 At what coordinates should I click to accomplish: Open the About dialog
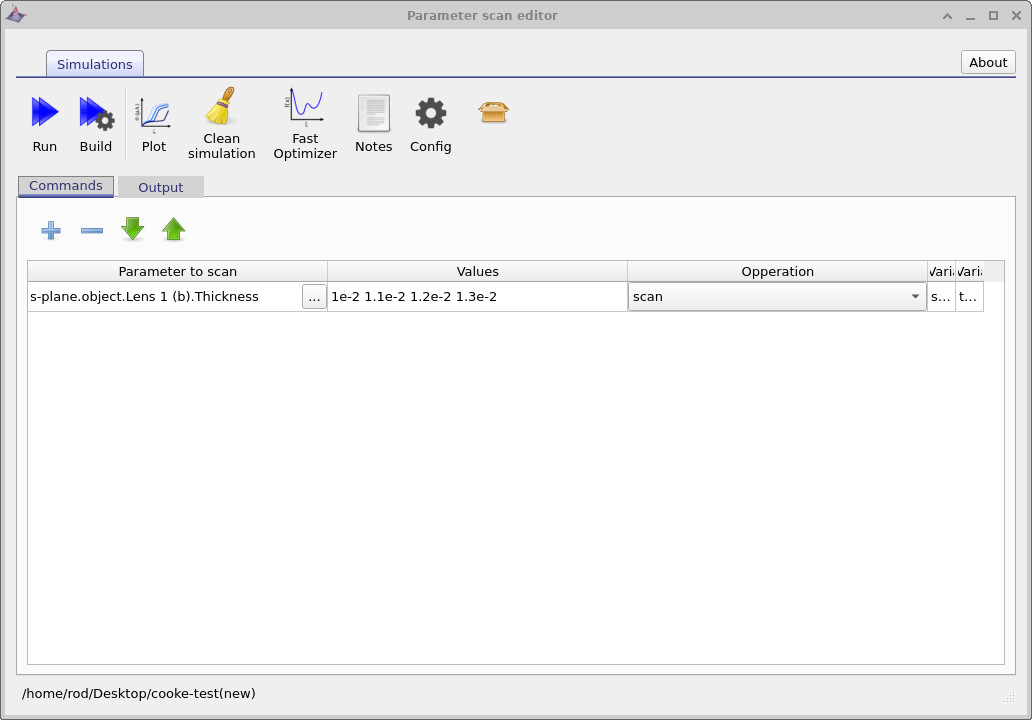click(987, 62)
